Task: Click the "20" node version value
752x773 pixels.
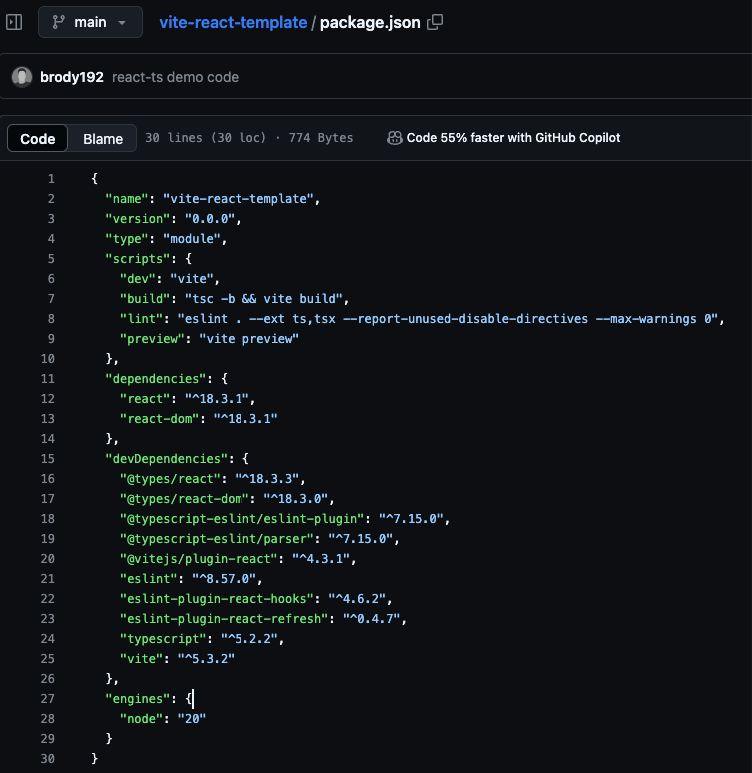Action: pos(192,719)
